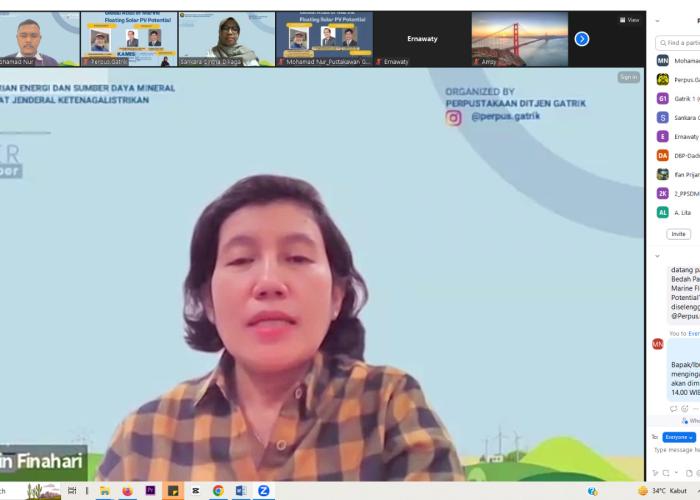Open Google Chrome from the taskbar
This screenshot has width=700, height=500.
pos(218,491)
